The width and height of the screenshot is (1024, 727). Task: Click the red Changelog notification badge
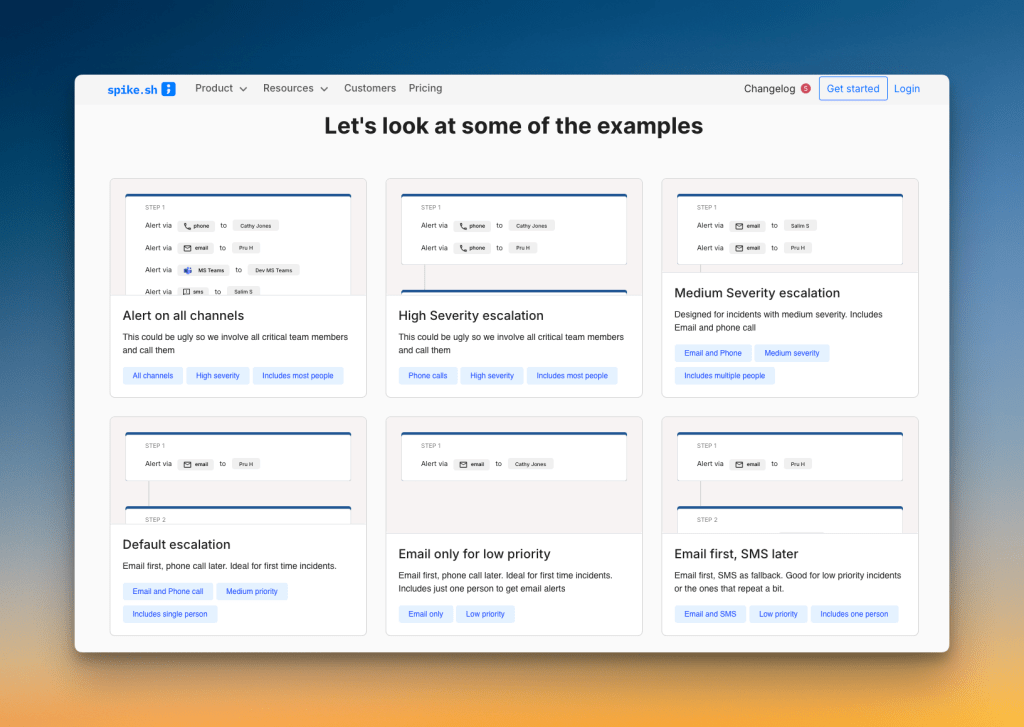[806, 89]
